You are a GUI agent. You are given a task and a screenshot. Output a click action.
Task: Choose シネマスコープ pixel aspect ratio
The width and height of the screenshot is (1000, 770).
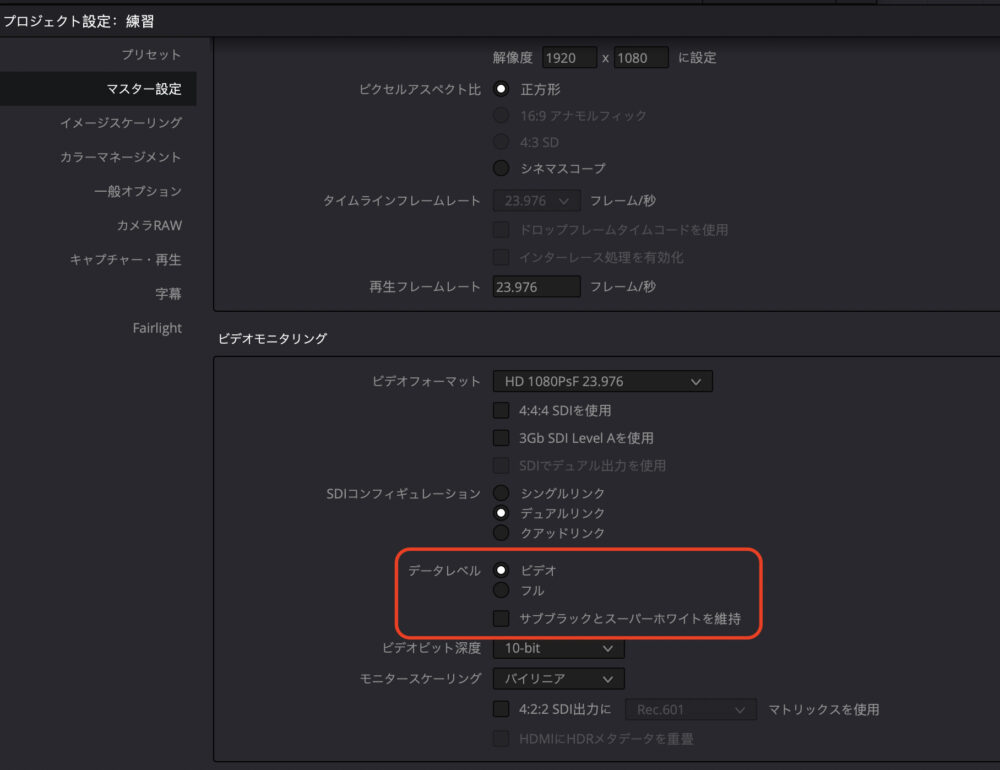coord(502,168)
